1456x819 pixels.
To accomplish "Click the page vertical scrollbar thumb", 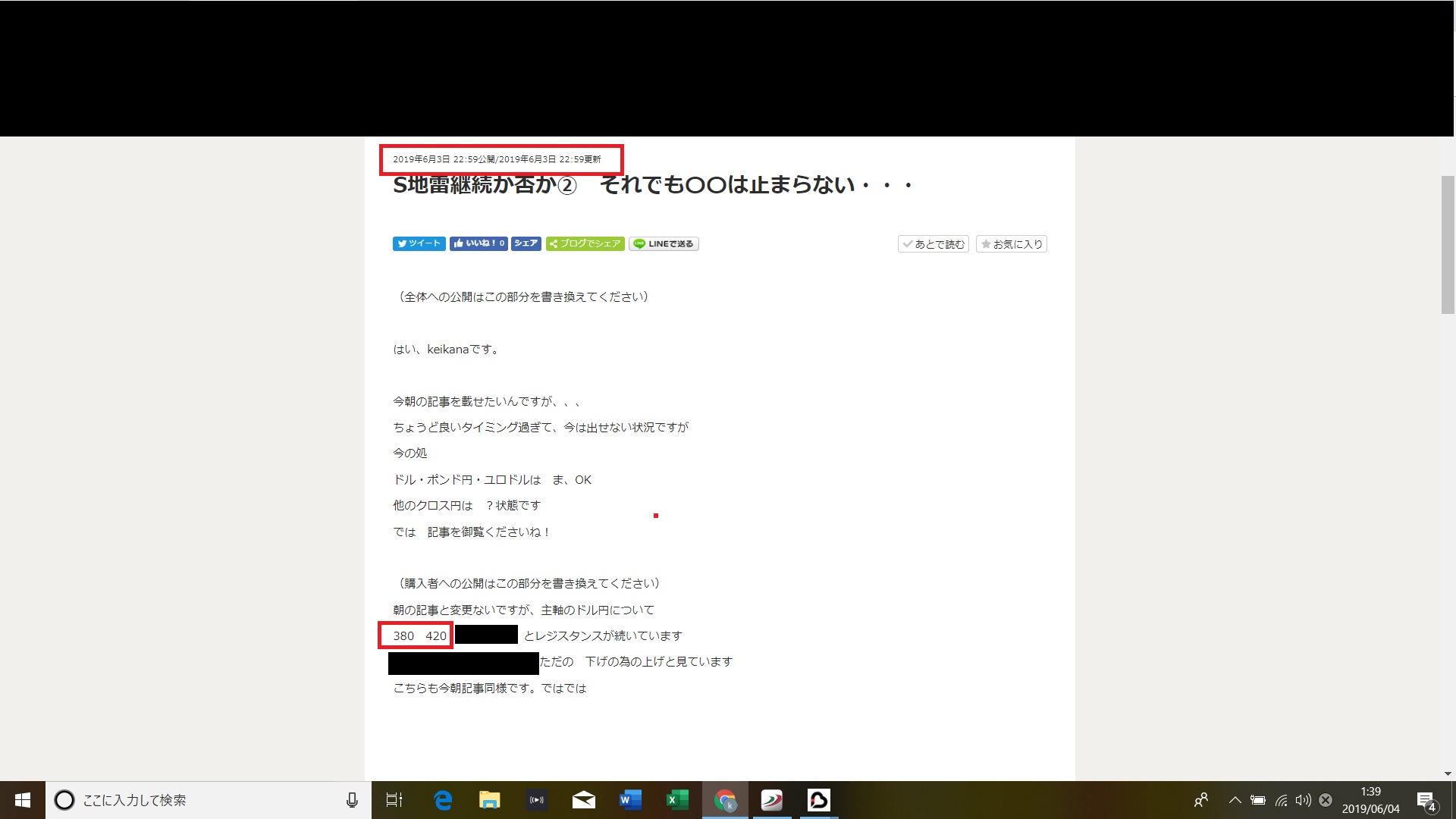I will (1448, 244).
